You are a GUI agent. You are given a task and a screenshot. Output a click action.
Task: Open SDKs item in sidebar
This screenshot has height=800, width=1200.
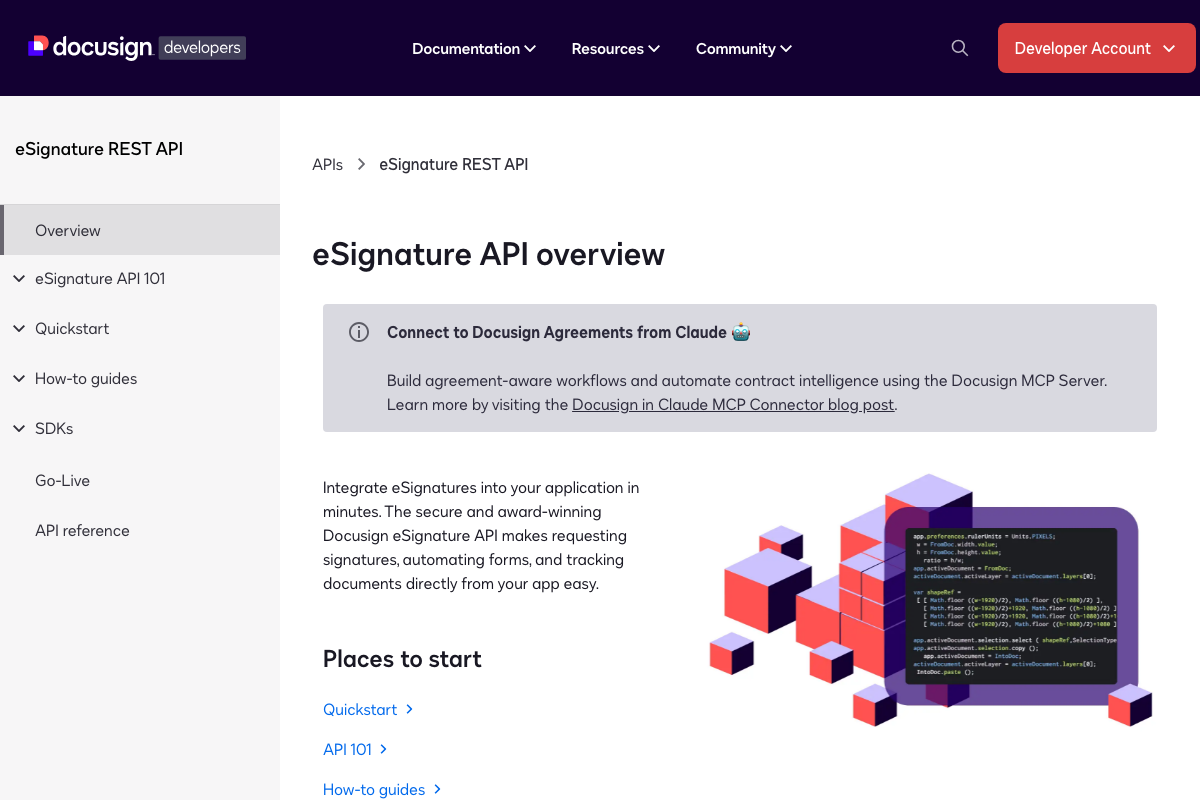click(54, 429)
